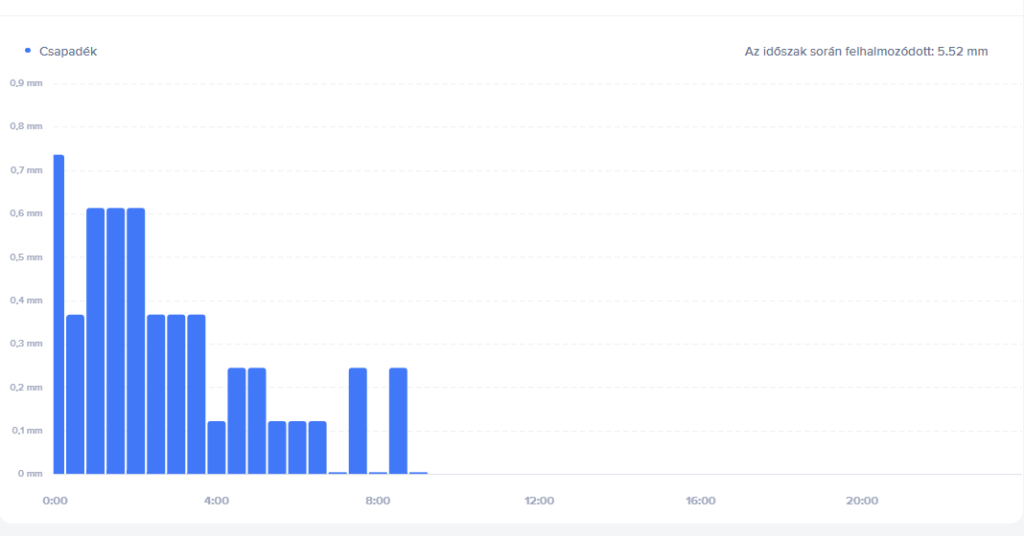The image size is (1024, 536).
Task: Click the 0,7 mm y-axis label
Action: pyautogui.click(x=26, y=170)
